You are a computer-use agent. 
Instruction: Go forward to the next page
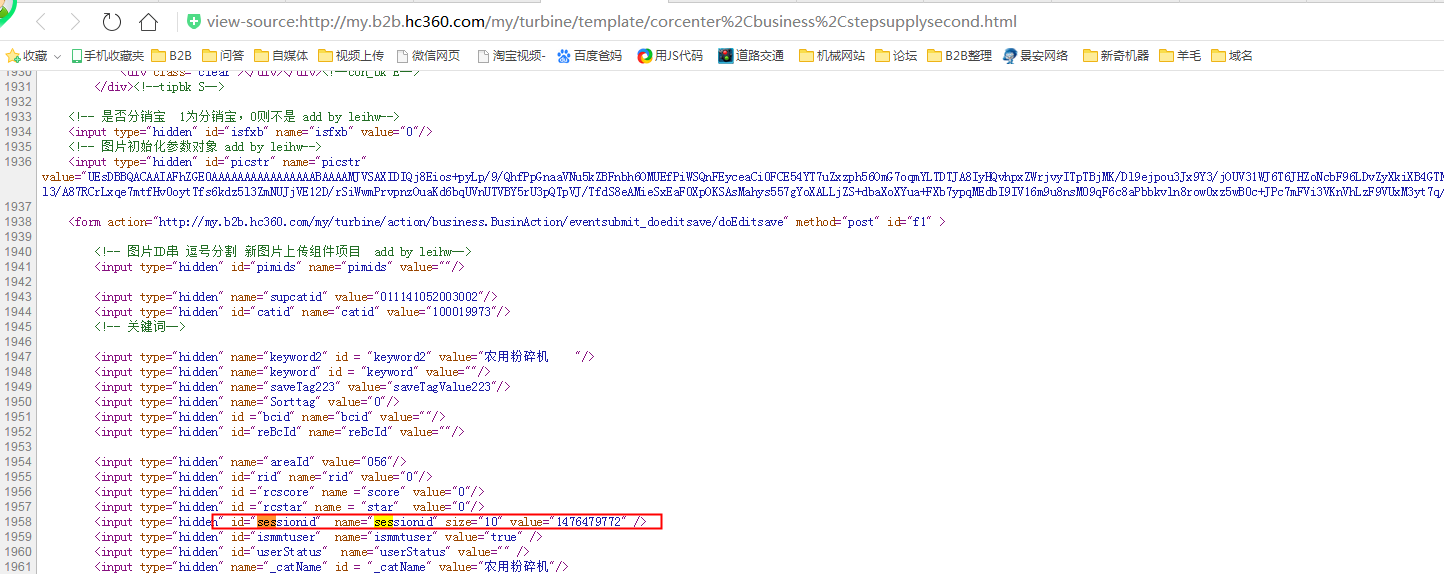pyautogui.click(x=75, y=22)
